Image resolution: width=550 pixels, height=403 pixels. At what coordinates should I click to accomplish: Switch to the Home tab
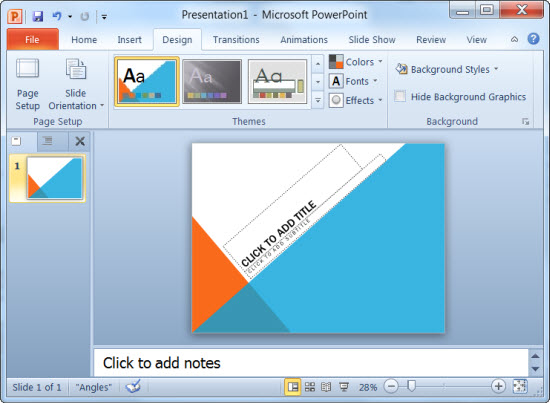(84, 40)
